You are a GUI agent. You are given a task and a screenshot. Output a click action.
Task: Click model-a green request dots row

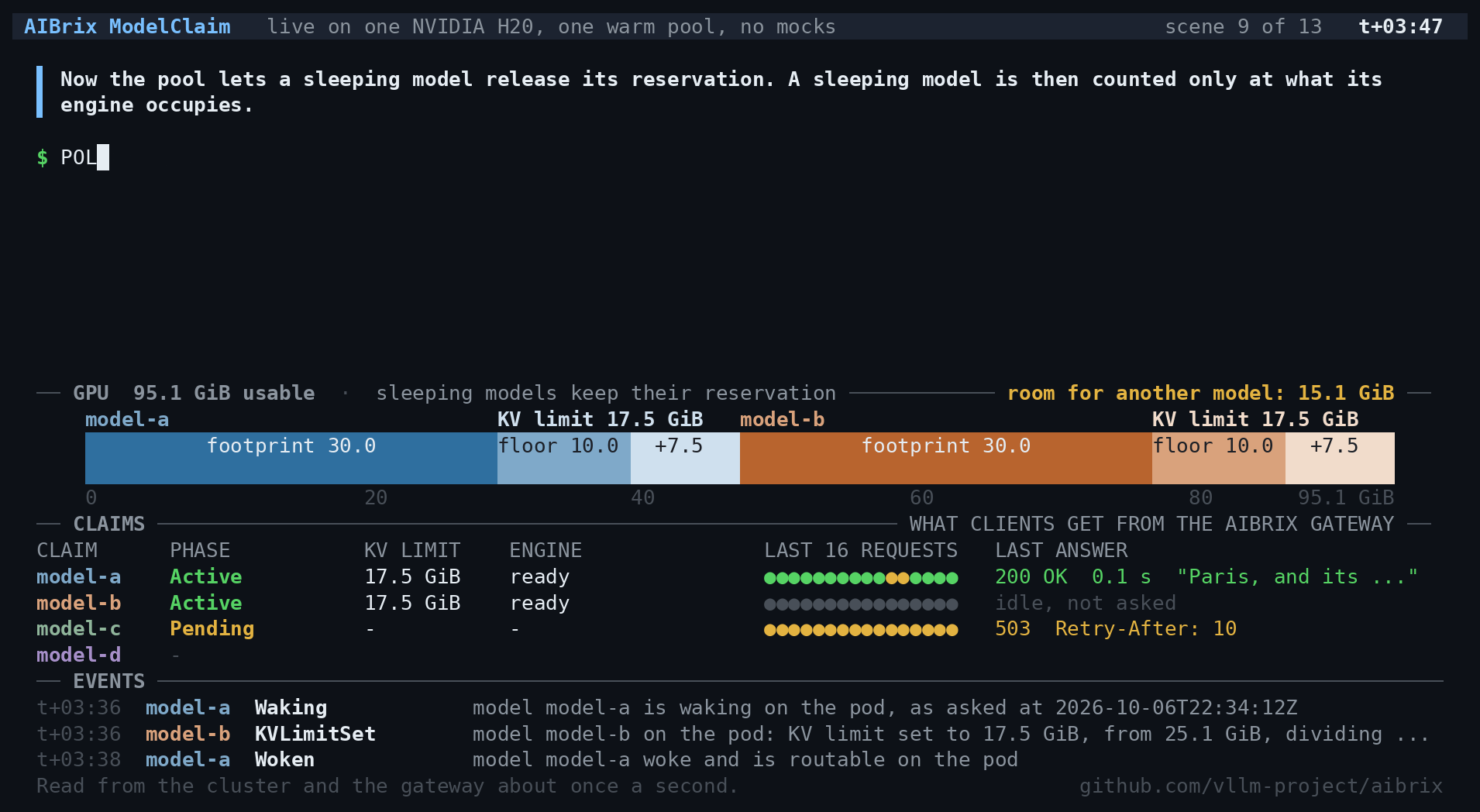(x=861, y=578)
